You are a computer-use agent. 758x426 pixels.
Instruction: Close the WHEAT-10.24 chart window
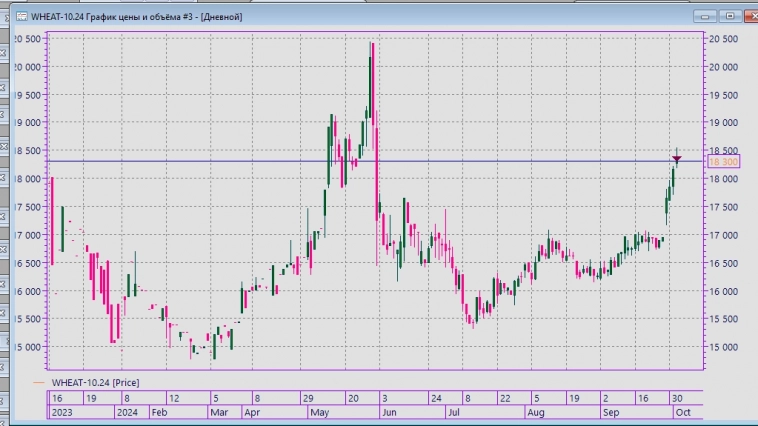[745, 16]
